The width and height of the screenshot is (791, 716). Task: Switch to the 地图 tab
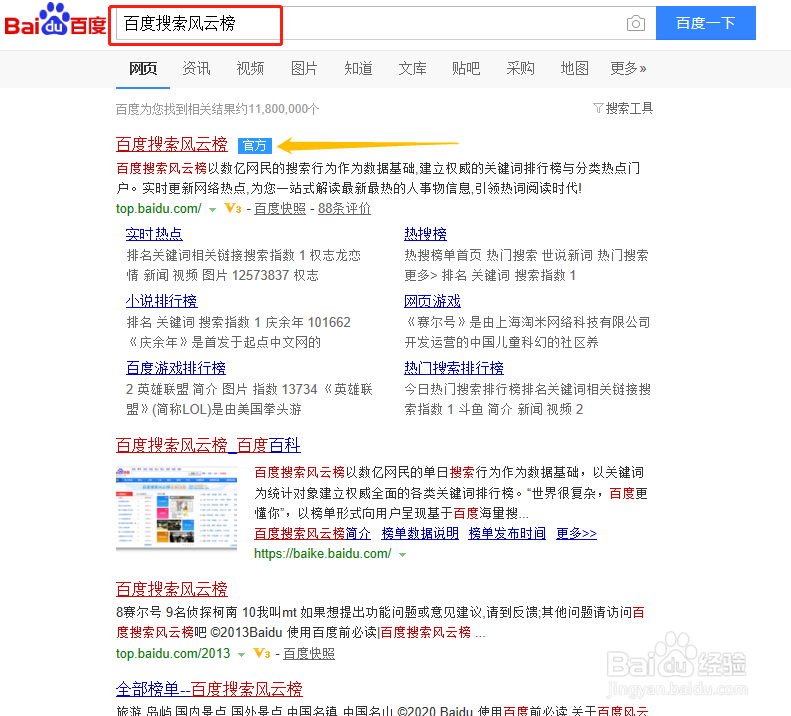[x=575, y=68]
